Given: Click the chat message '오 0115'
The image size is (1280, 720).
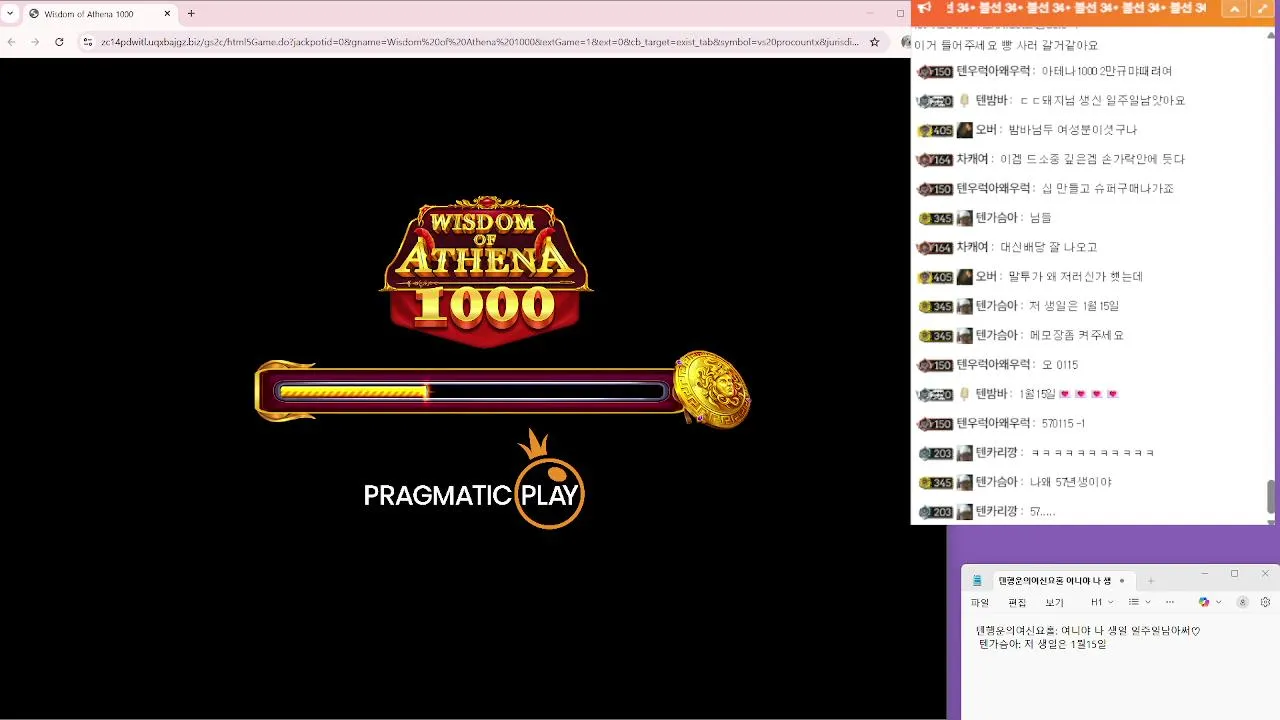Looking at the screenshot, I should click(1060, 365).
